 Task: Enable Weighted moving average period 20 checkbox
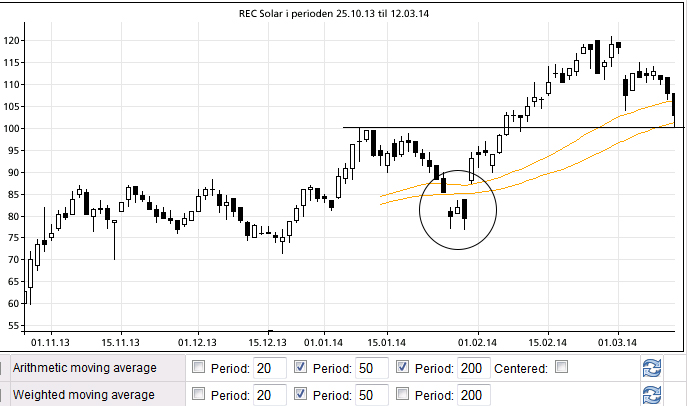(x=198, y=394)
